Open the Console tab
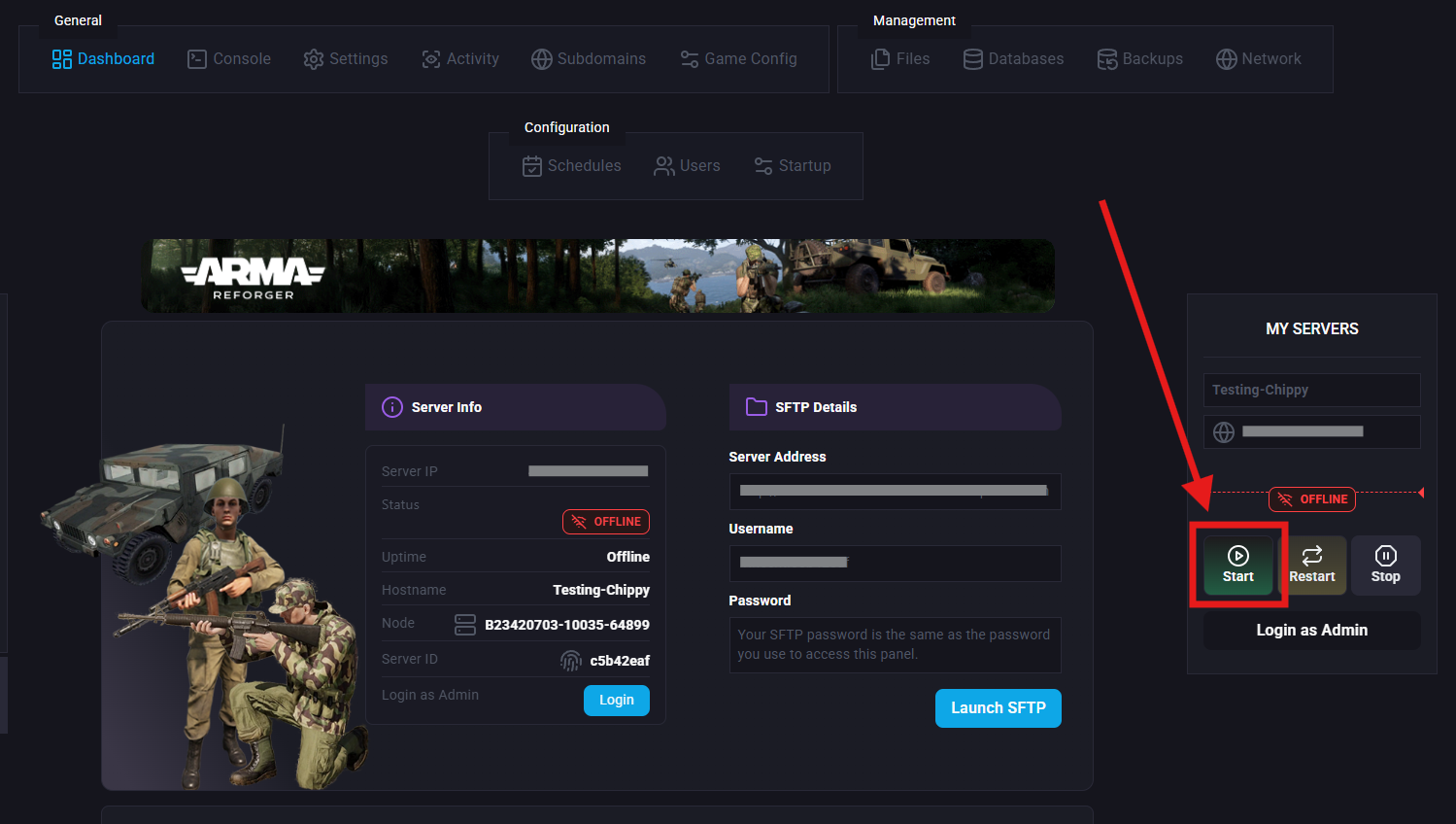 229,59
